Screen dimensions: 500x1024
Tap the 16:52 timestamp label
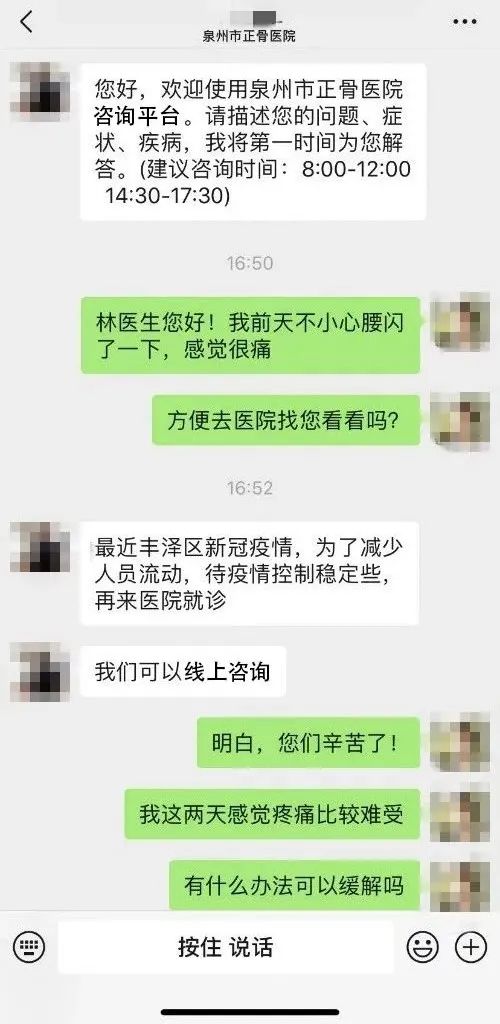tap(249, 488)
